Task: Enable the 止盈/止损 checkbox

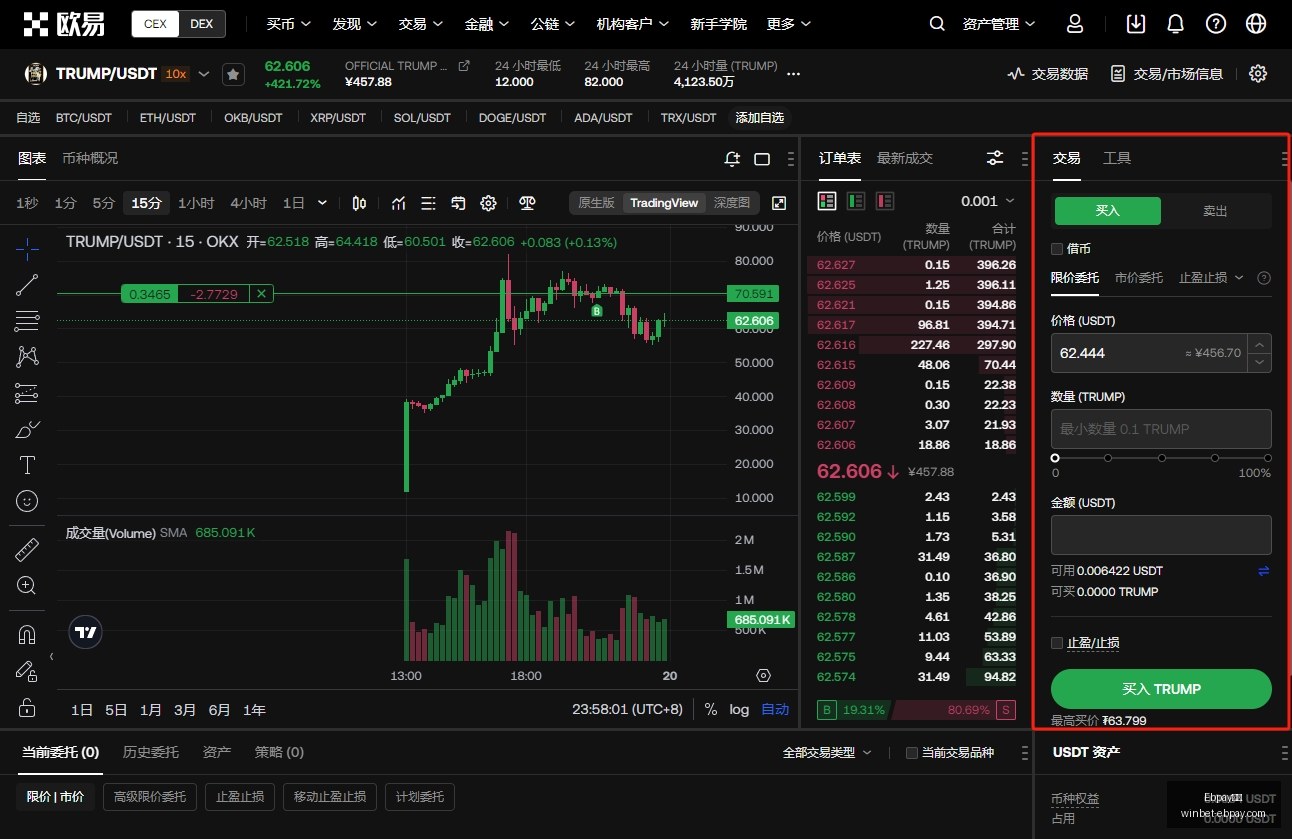Action: [1057, 643]
